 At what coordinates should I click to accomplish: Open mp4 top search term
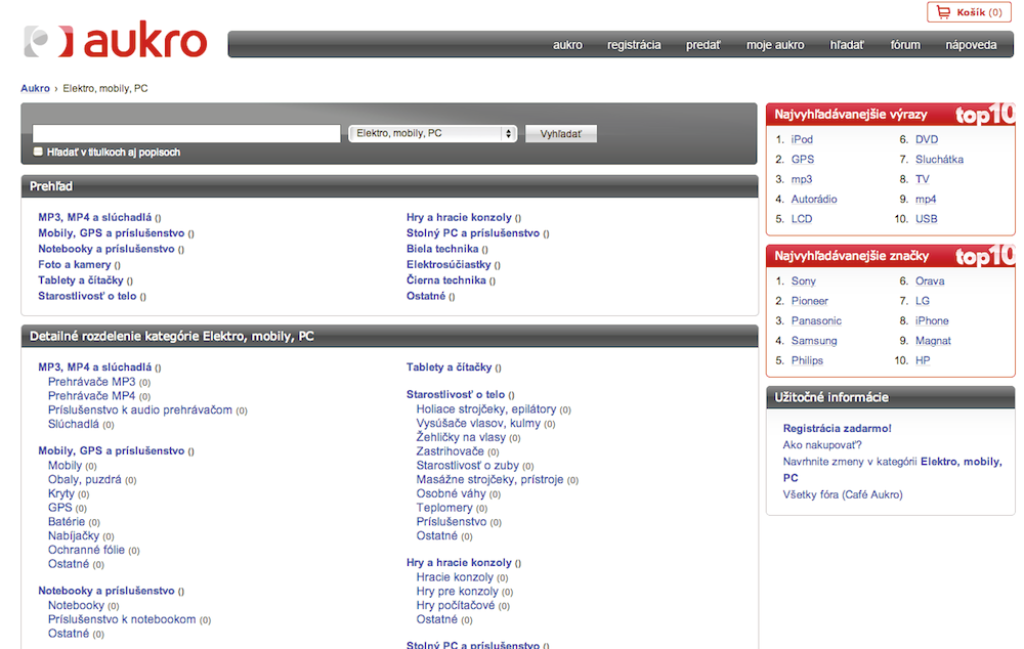coord(925,199)
